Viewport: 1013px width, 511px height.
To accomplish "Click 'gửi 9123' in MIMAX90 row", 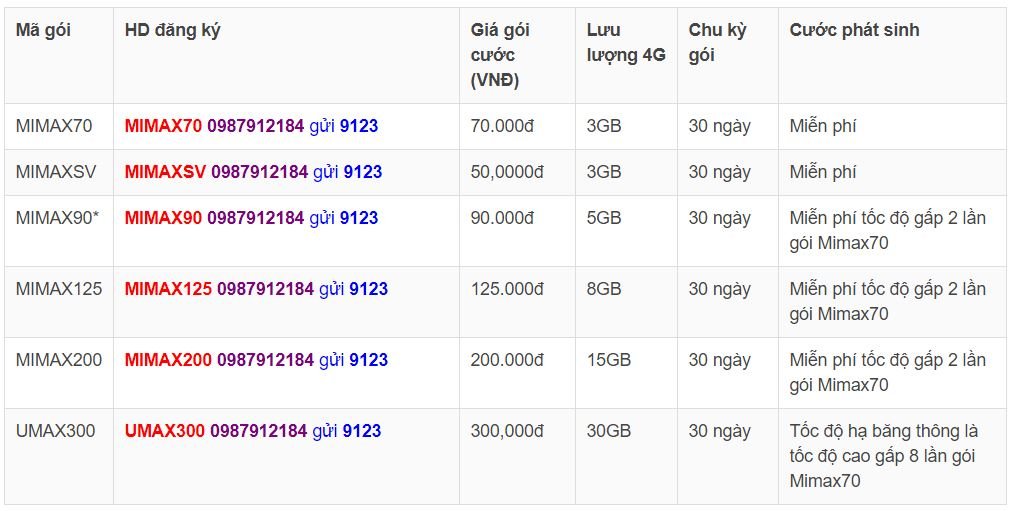I will pyautogui.click(x=344, y=218).
